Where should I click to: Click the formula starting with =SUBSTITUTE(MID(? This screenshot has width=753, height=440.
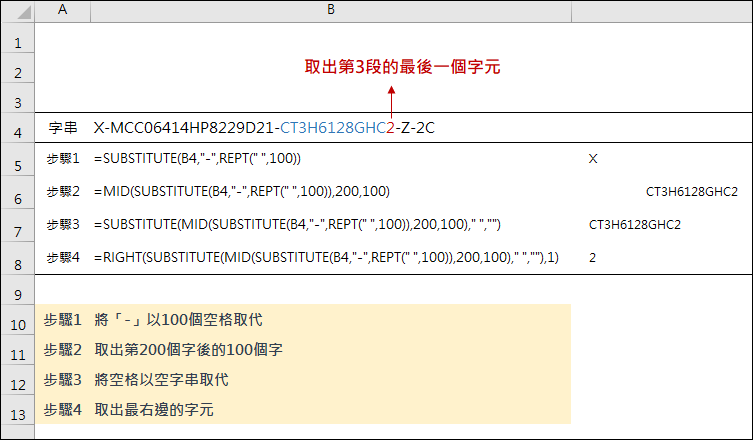[x=297, y=224]
